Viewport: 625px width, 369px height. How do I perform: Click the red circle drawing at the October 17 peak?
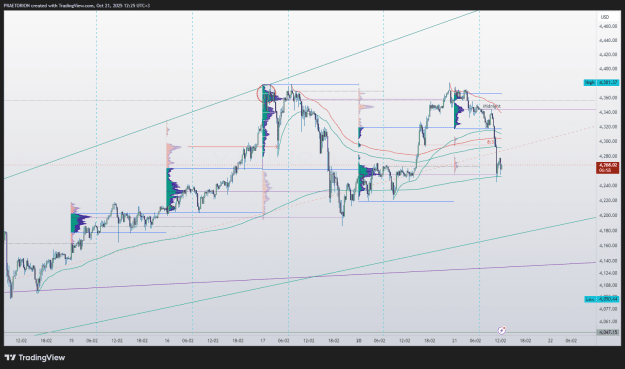pyautogui.click(x=266, y=94)
